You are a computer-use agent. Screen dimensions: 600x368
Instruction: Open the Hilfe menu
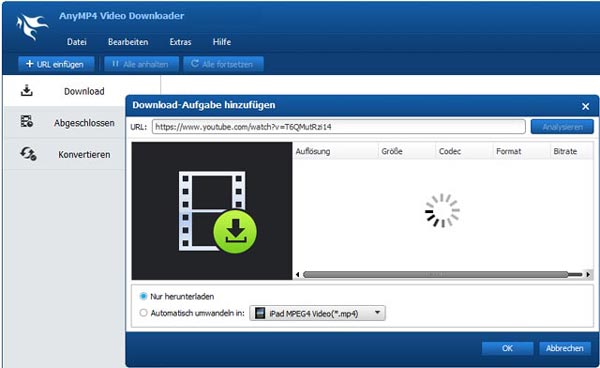click(222, 42)
